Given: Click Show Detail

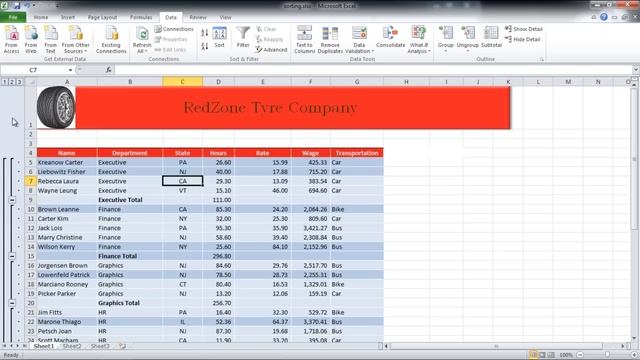Looking at the screenshot, I should [524, 29].
